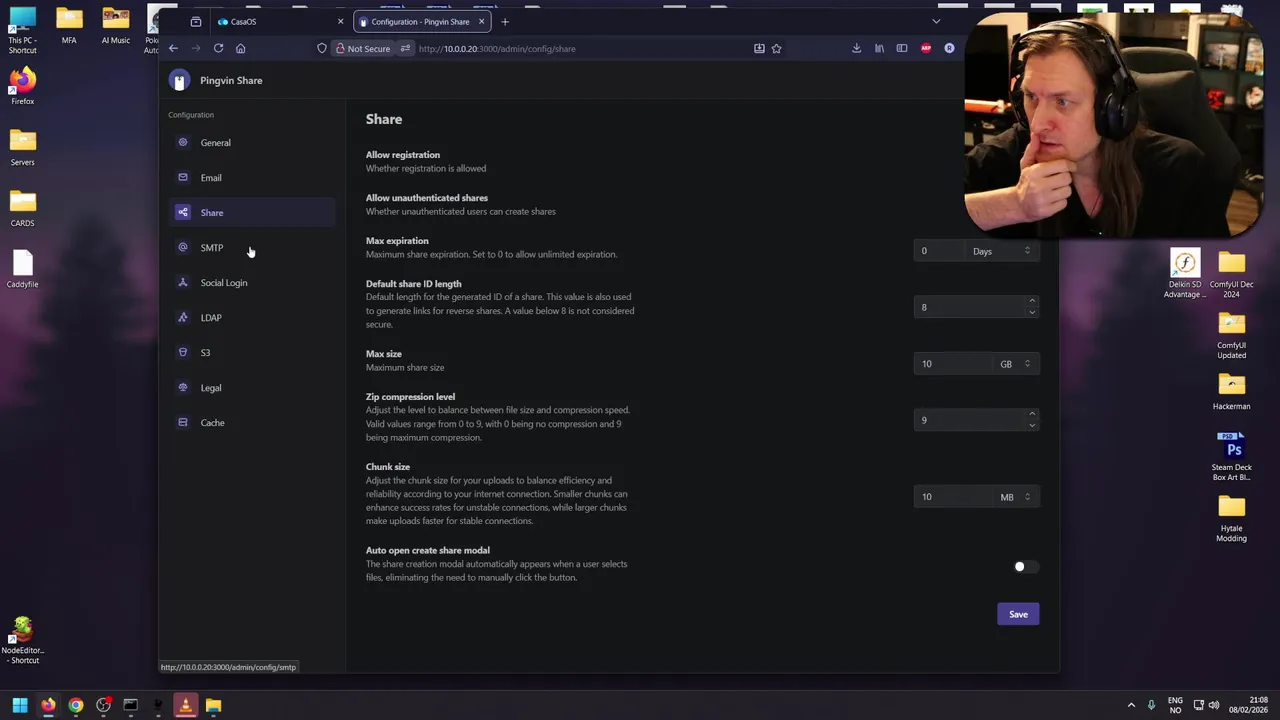Screen dimensions: 1280x720
Task: Toggle the Firefox sidebar icon
Action: (902, 48)
